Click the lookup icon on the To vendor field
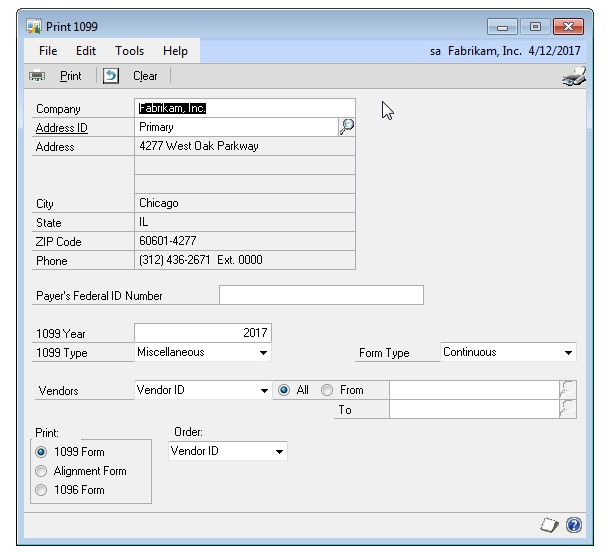 tap(568, 409)
